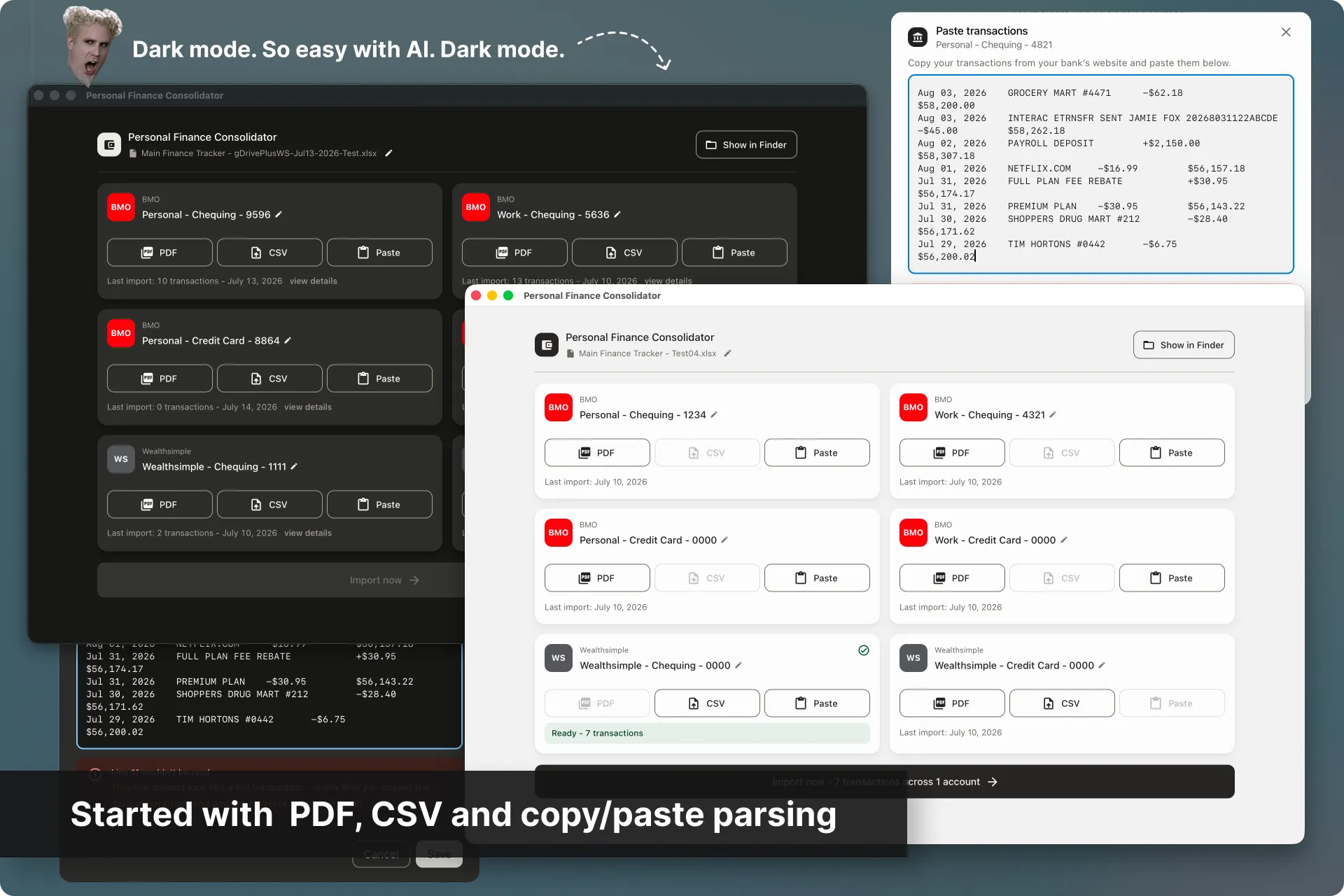1344x896 pixels.
Task: Edit the gDrivePlusWS file name with the pencil icon
Action: pos(388,153)
